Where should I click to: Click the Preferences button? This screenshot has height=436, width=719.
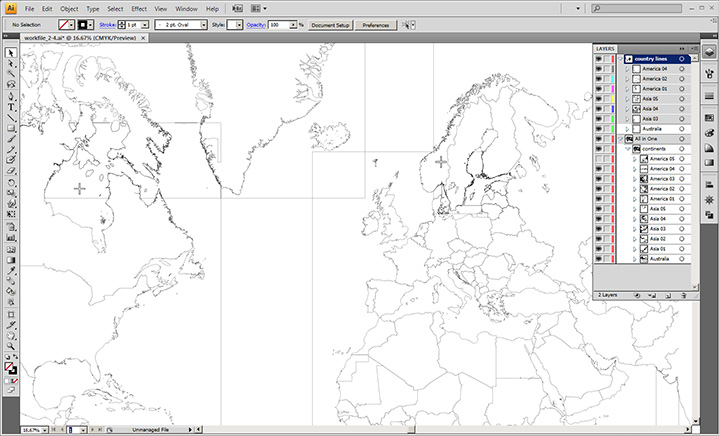point(375,24)
